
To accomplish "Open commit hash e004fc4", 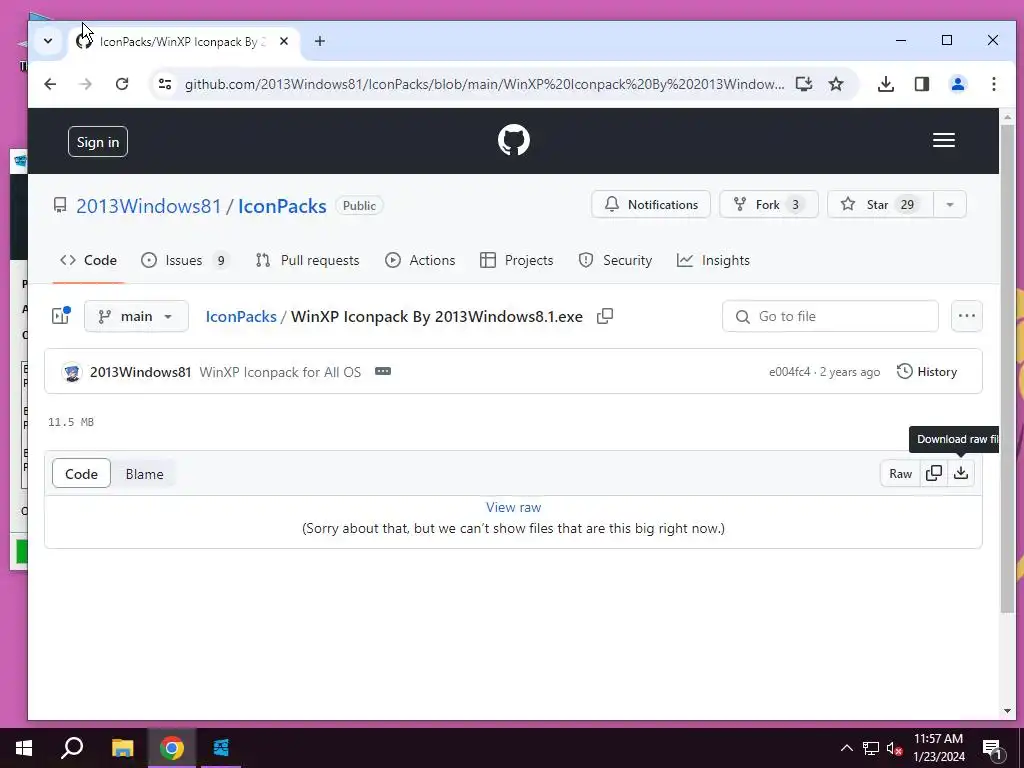I will pyautogui.click(x=789, y=372).
